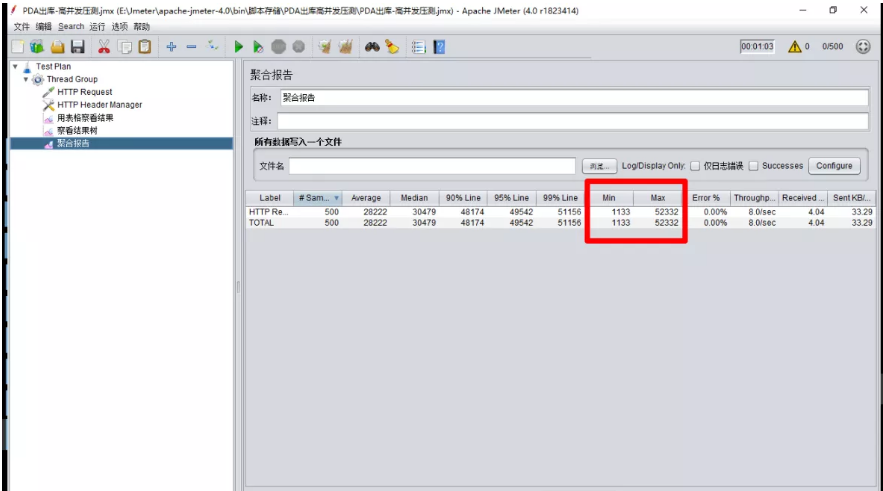Click the Cut scissors icon

tap(104, 47)
